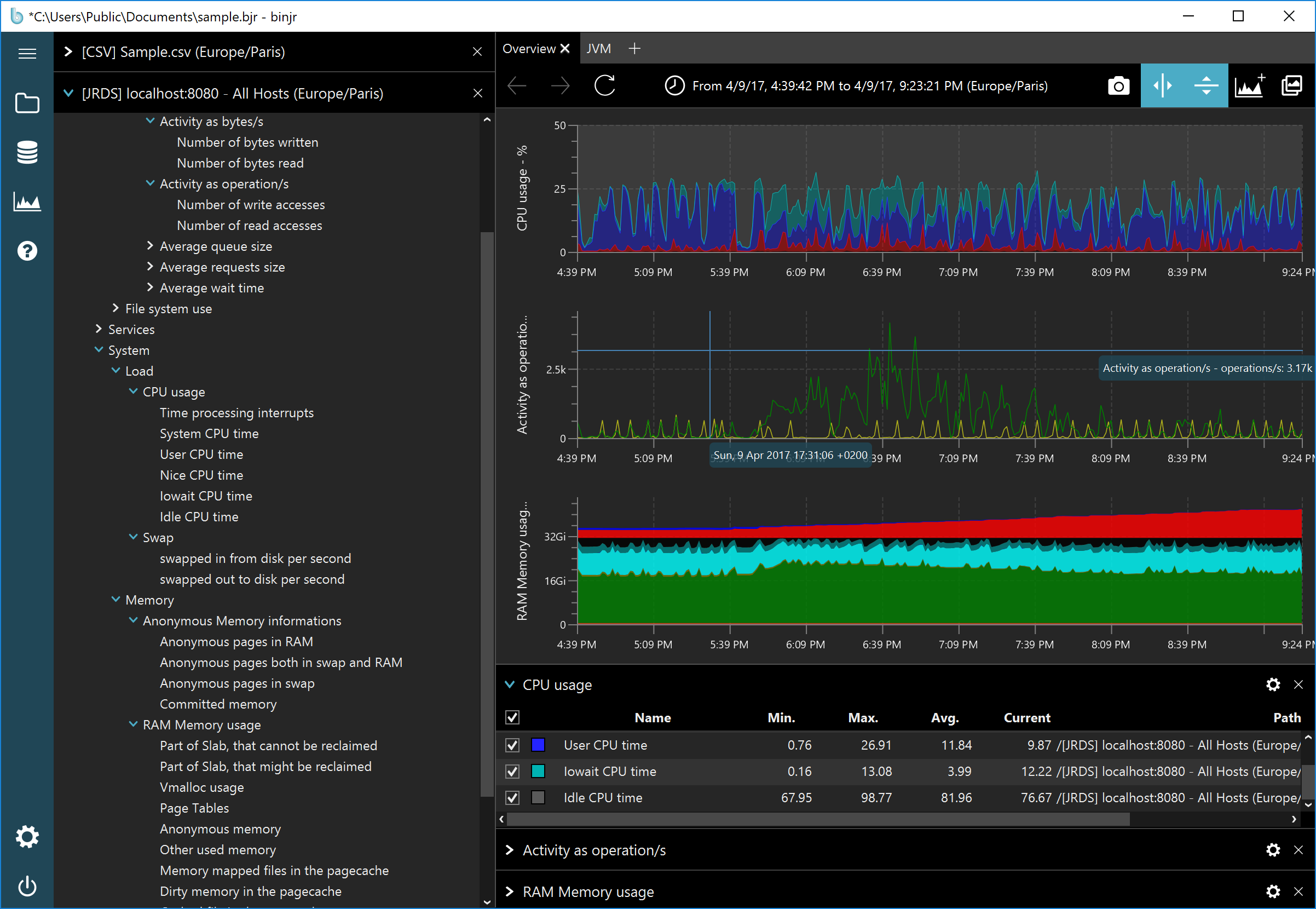Expand the CSV Sample.csv source pane
The width and height of the screenshot is (1316, 909).
(68, 52)
